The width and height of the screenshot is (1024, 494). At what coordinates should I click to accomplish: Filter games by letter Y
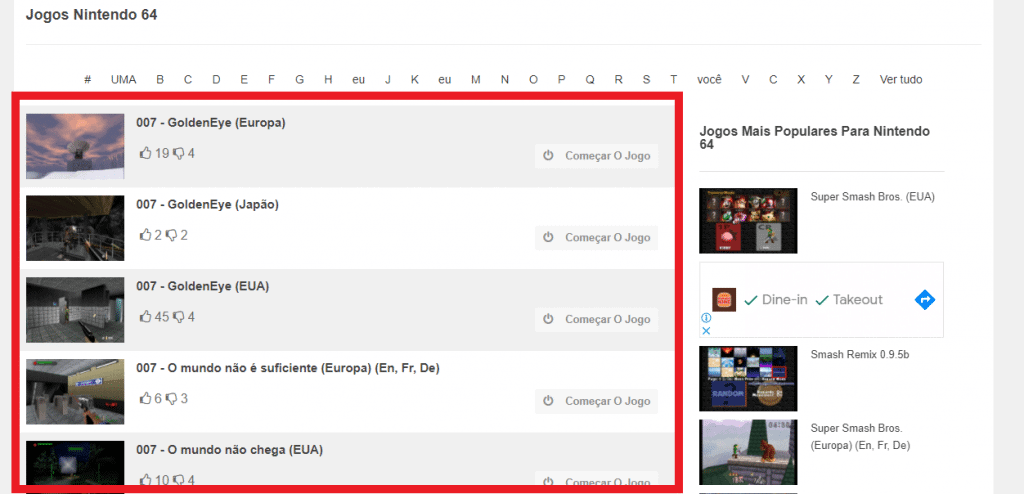point(829,80)
